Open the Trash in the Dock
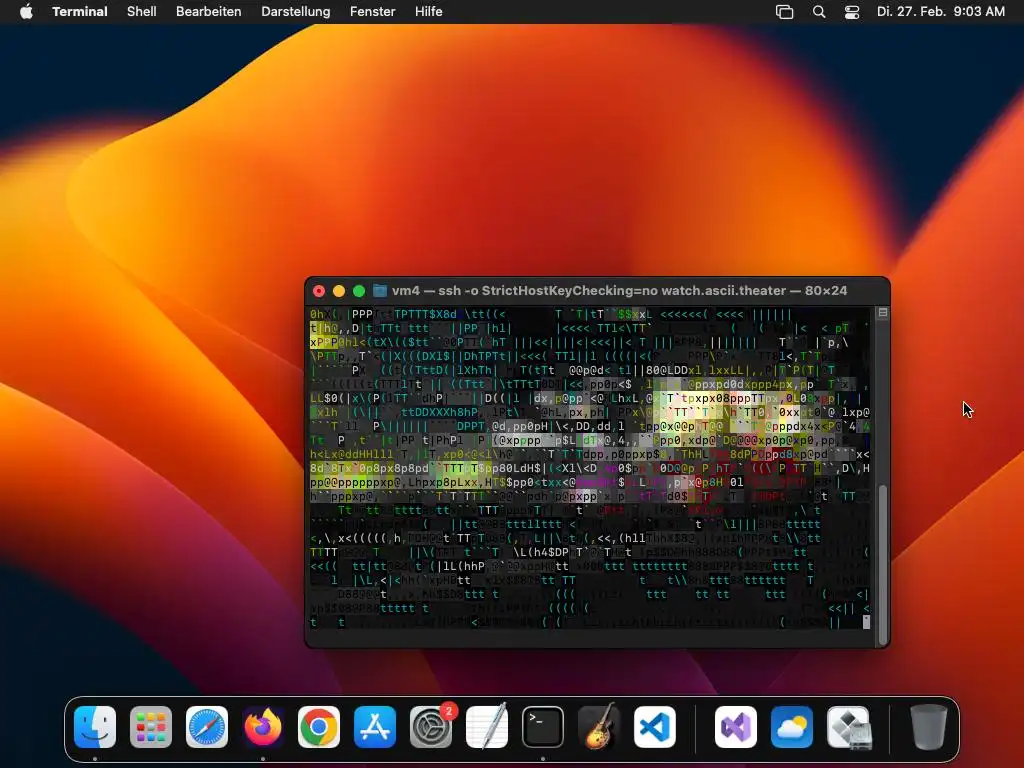1024x768 pixels. pos(928,727)
